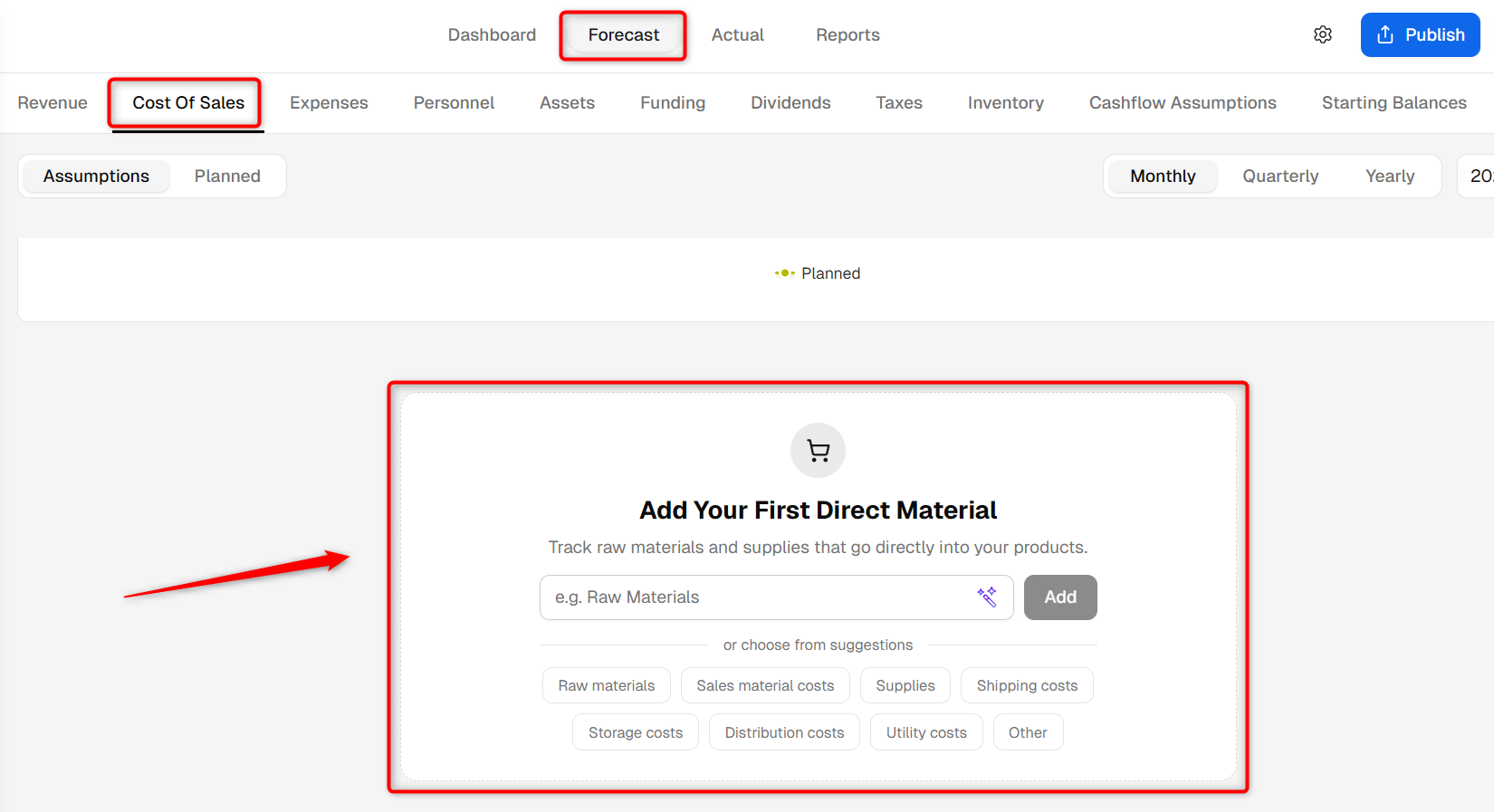Open the Dashboard tab
The width and height of the screenshot is (1494, 812).
tap(492, 34)
